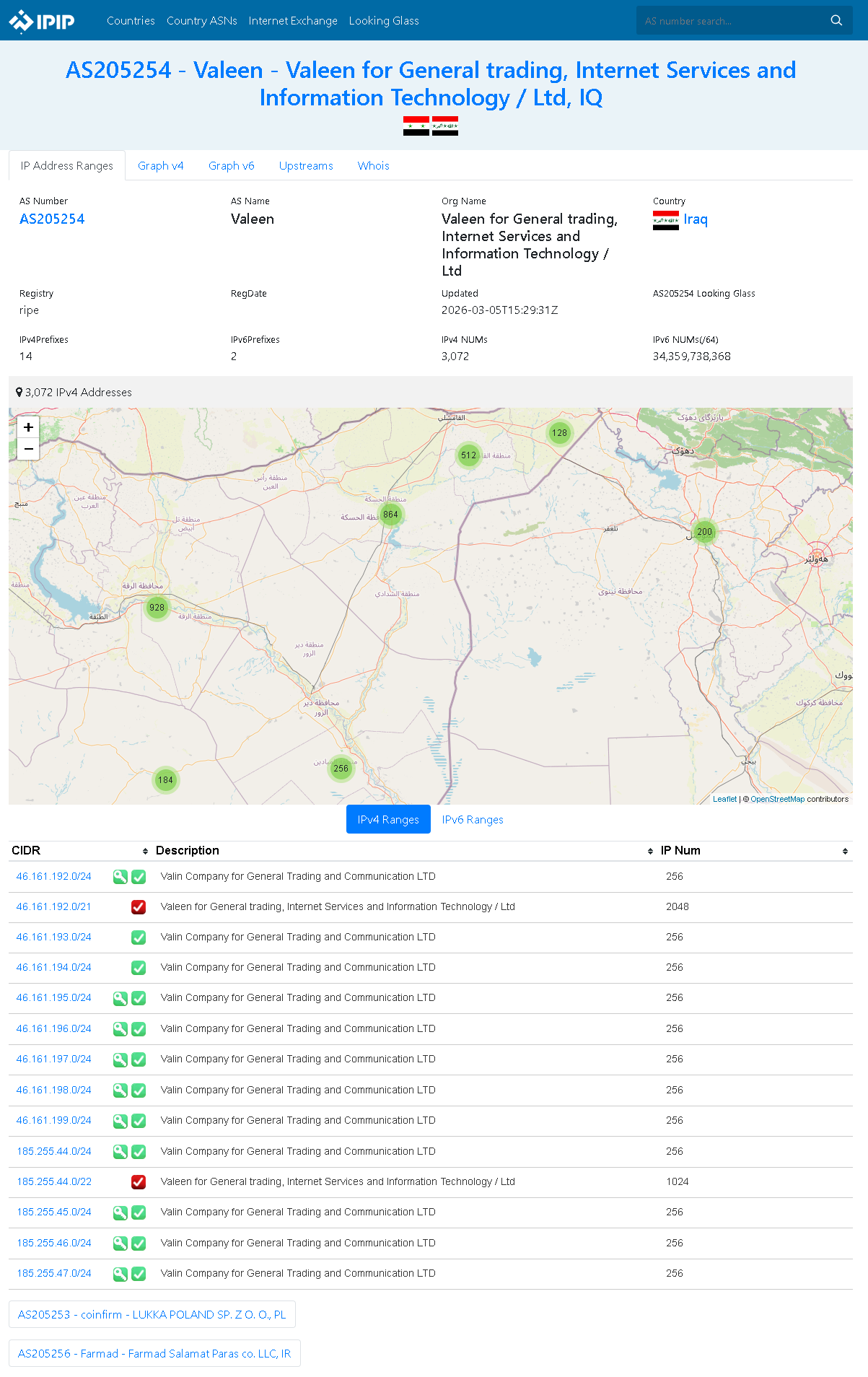Open the 185.255.46.0/24 CIDR link
This screenshot has height=1377, width=868.
(x=54, y=1243)
